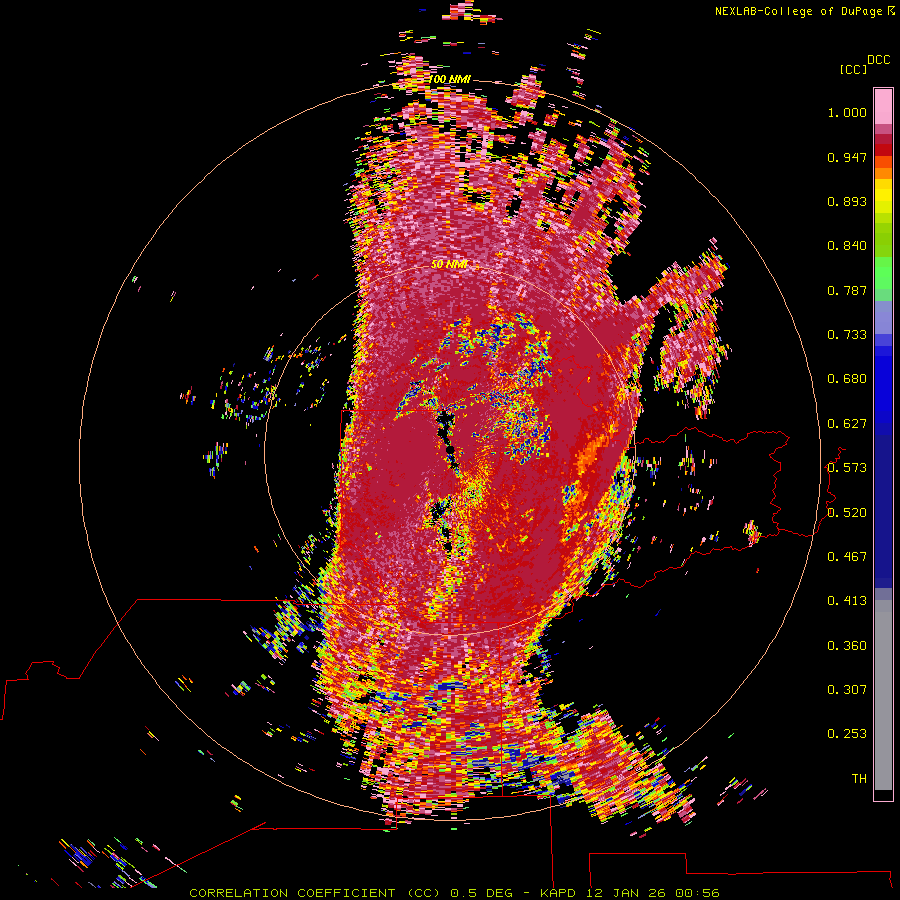Click the 0.413 color scale value
The image size is (900, 900).
coord(847,601)
